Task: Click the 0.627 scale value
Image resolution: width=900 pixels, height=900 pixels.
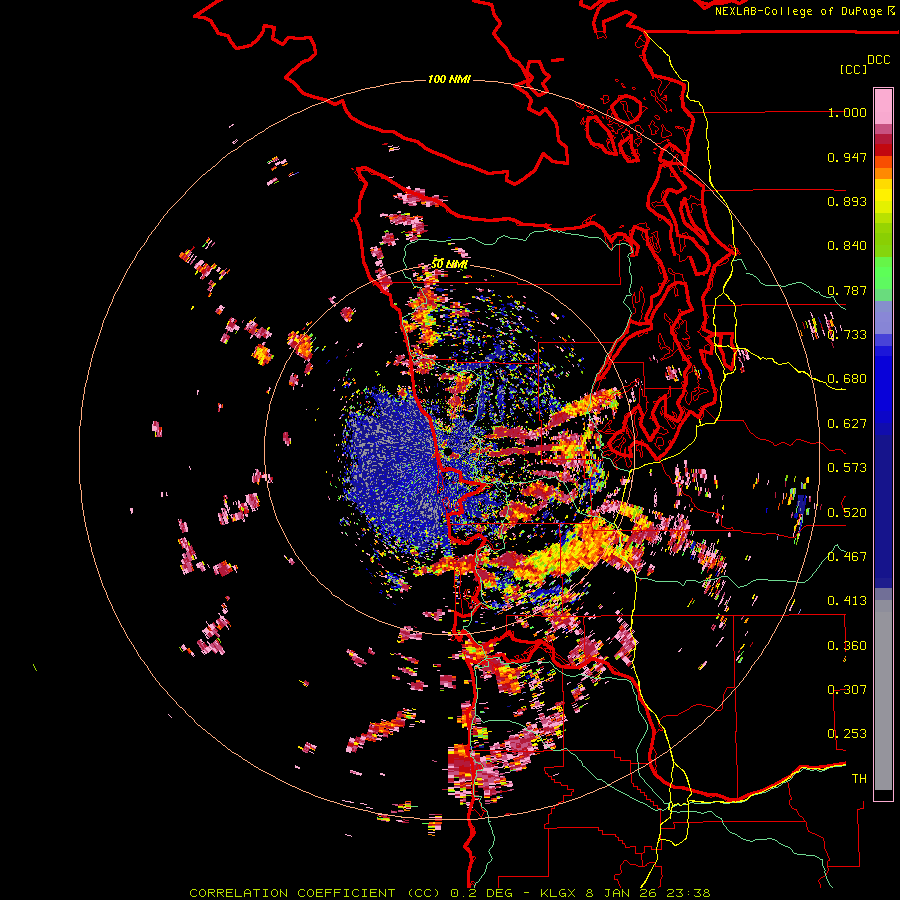Action: pyautogui.click(x=847, y=424)
